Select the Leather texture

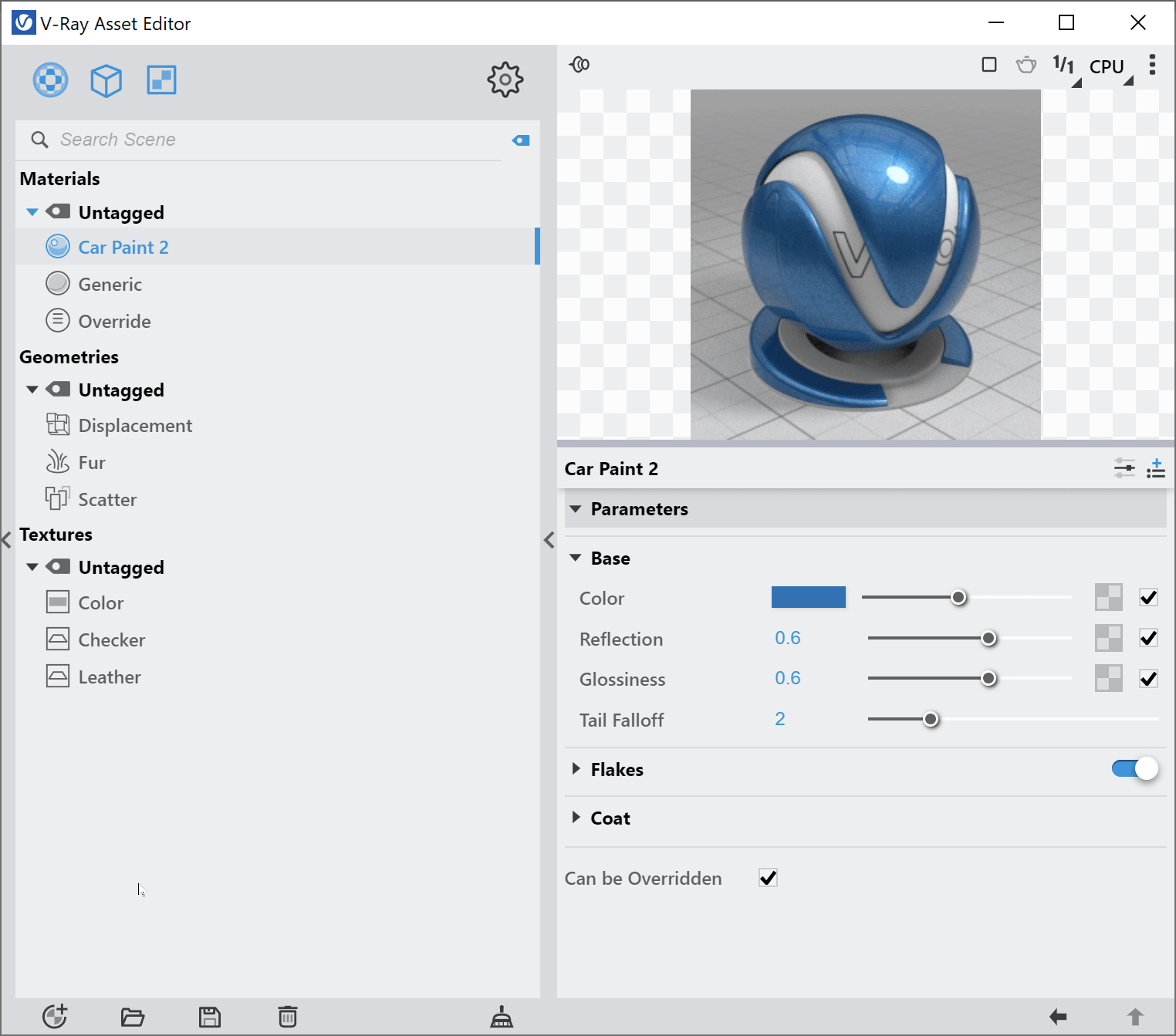click(278, 677)
